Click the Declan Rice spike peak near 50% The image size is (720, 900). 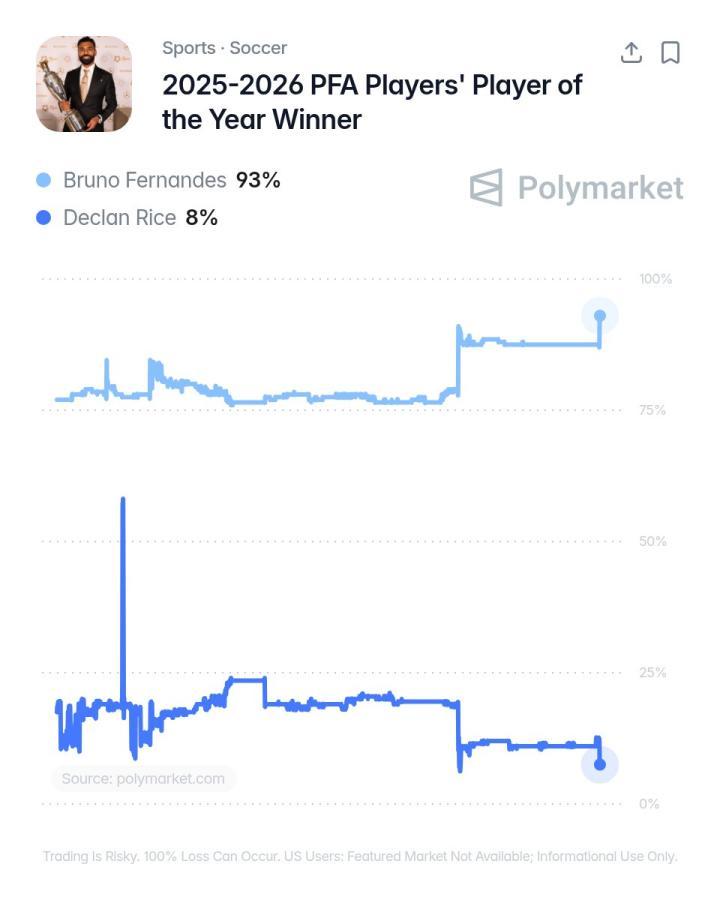123,500
